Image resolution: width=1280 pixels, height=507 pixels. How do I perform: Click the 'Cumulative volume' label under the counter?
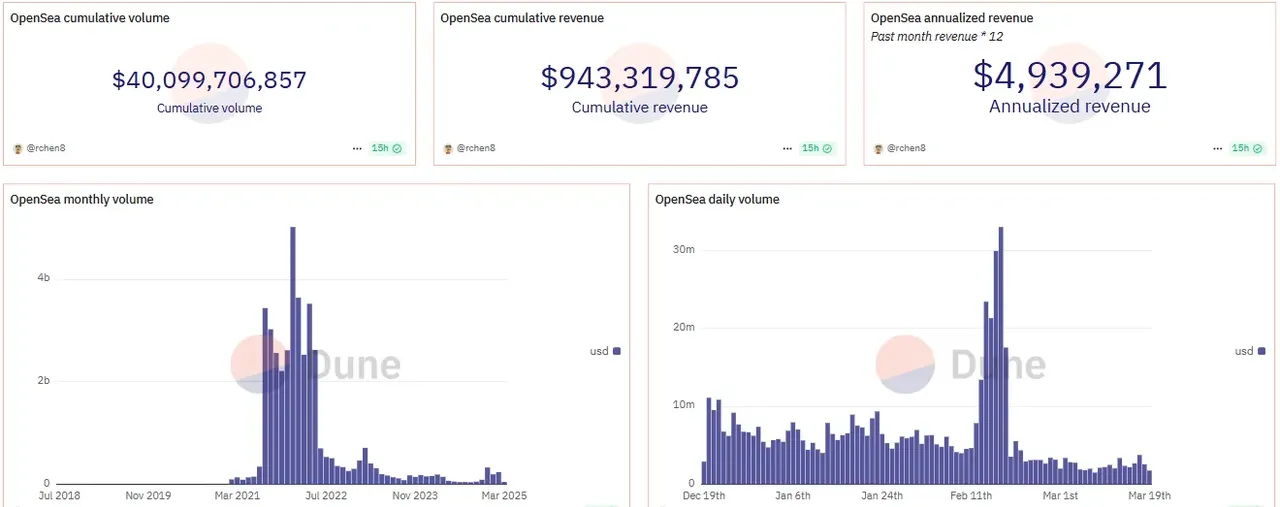point(209,108)
